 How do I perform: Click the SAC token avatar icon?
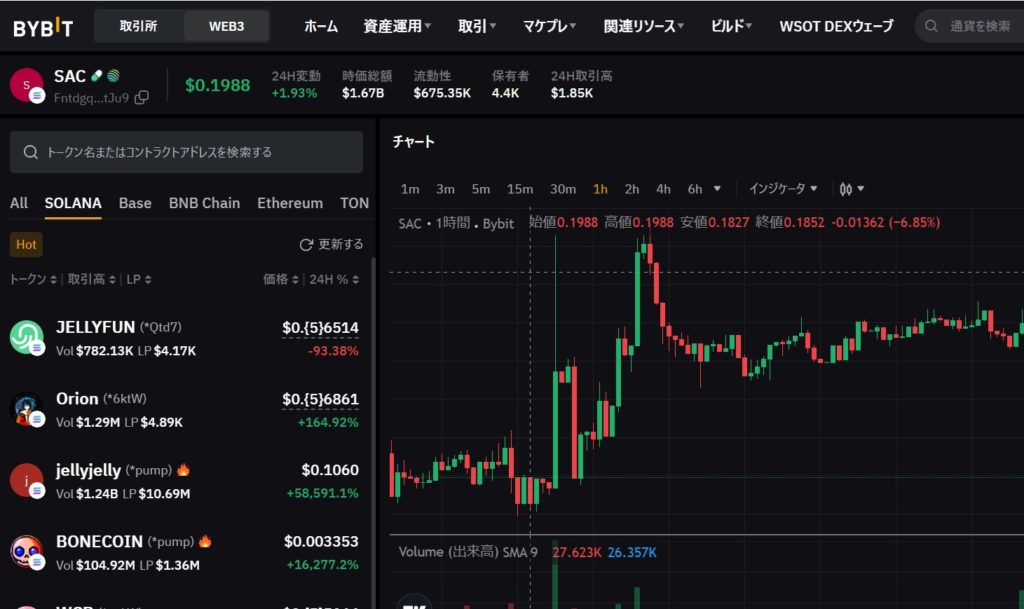pos(26,85)
